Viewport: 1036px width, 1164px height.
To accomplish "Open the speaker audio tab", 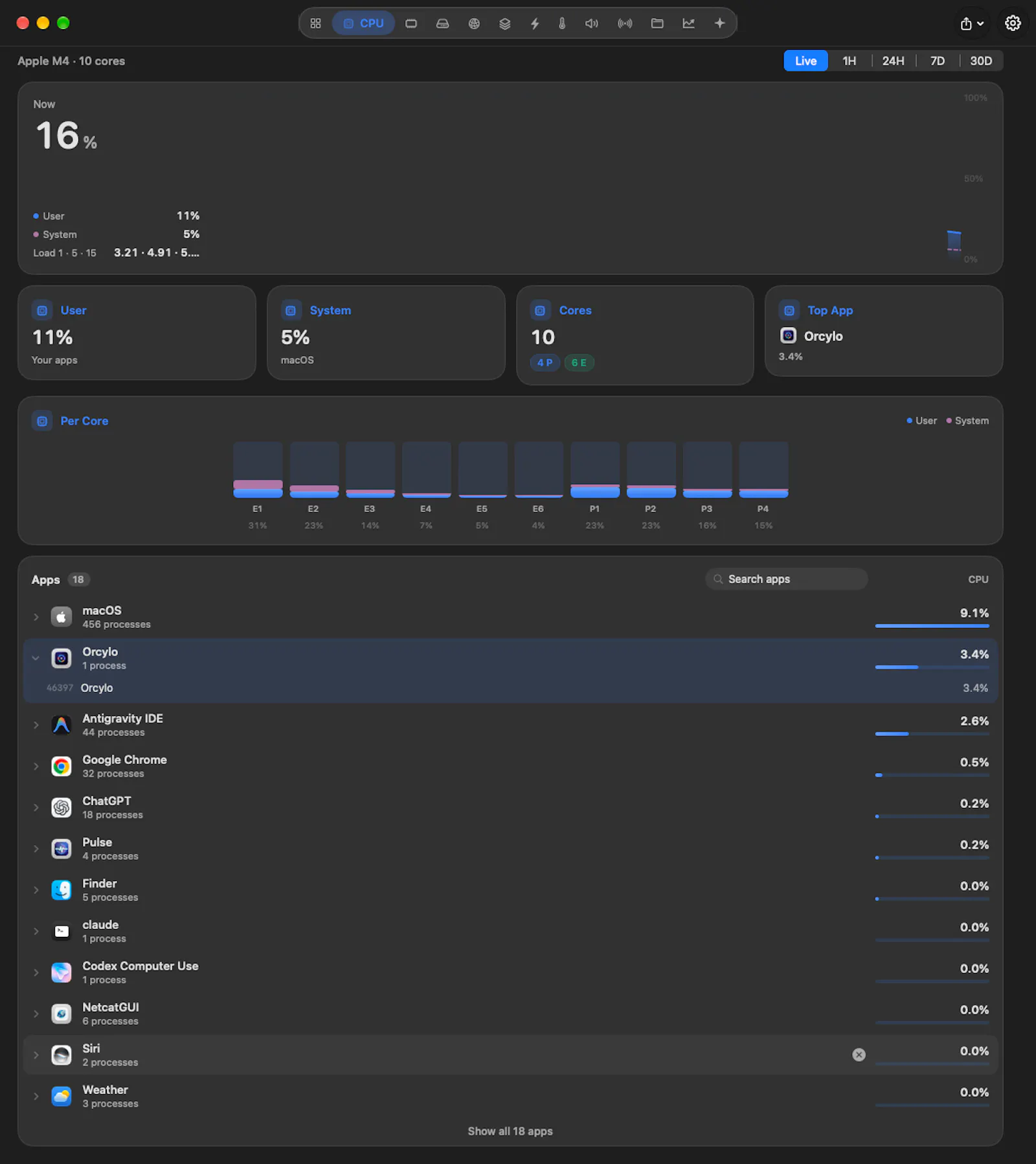I will click(592, 23).
